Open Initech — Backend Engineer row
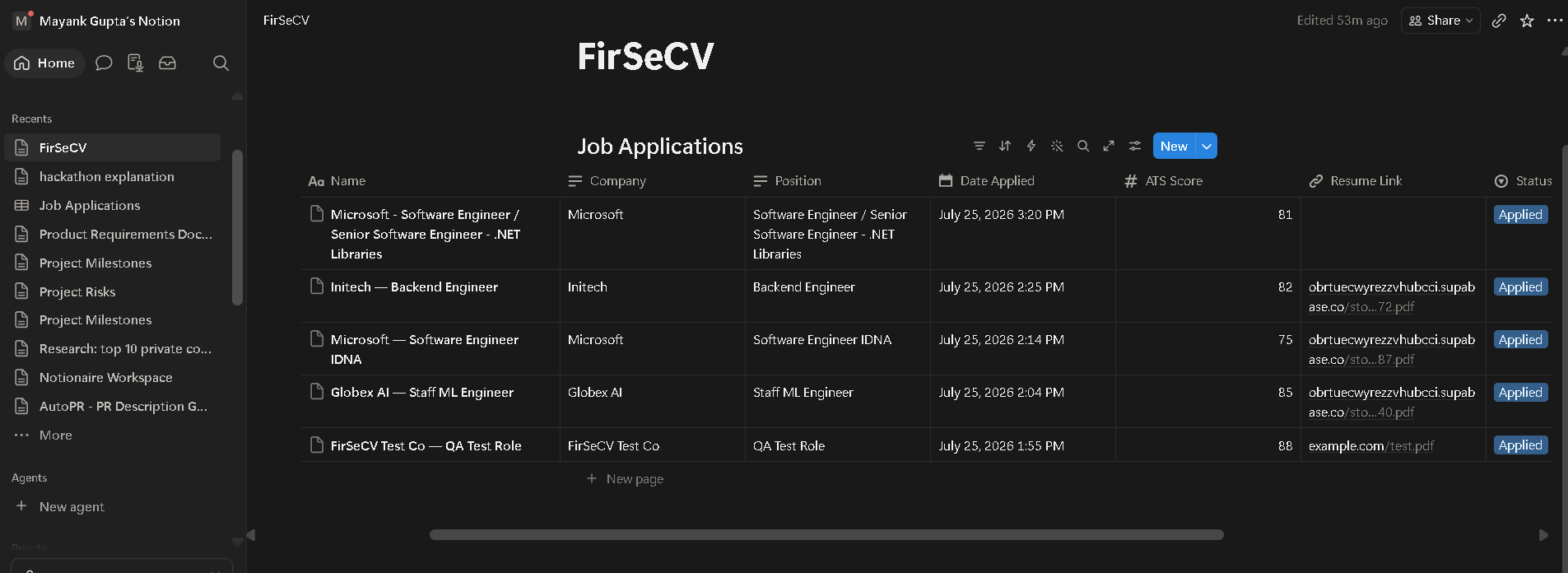The height and width of the screenshot is (573, 1568). (414, 287)
